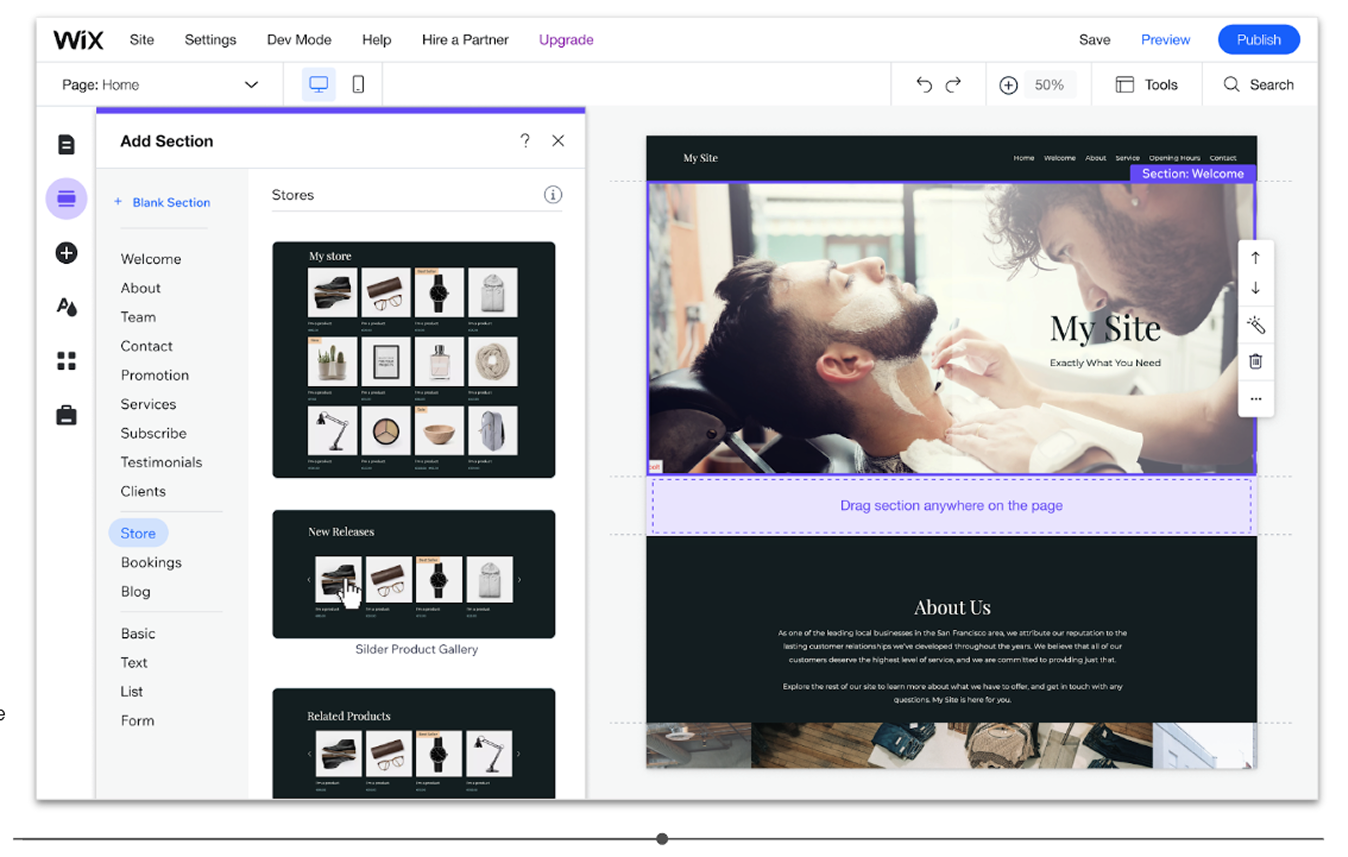The height and width of the screenshot is (857, 1348).
Task: Select the Slider Product Gallery thumbnail
Action: click(x=413, y=574)
